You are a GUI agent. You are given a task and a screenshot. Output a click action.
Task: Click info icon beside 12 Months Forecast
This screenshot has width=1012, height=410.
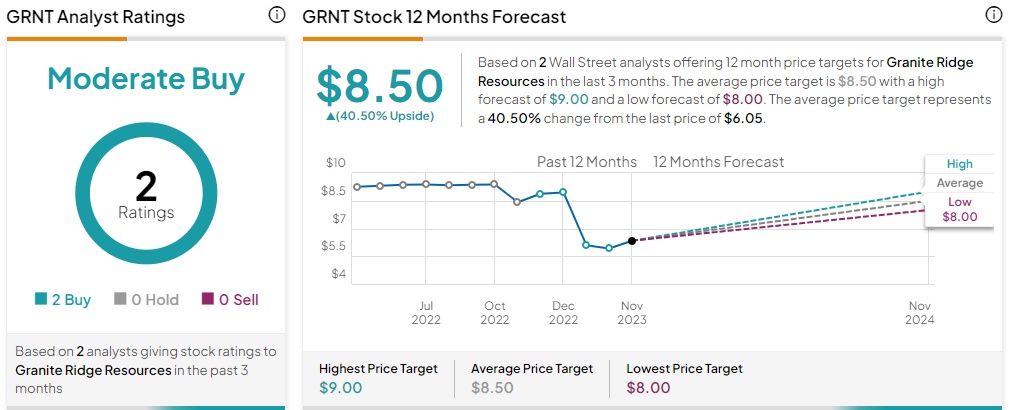point(993,15)
